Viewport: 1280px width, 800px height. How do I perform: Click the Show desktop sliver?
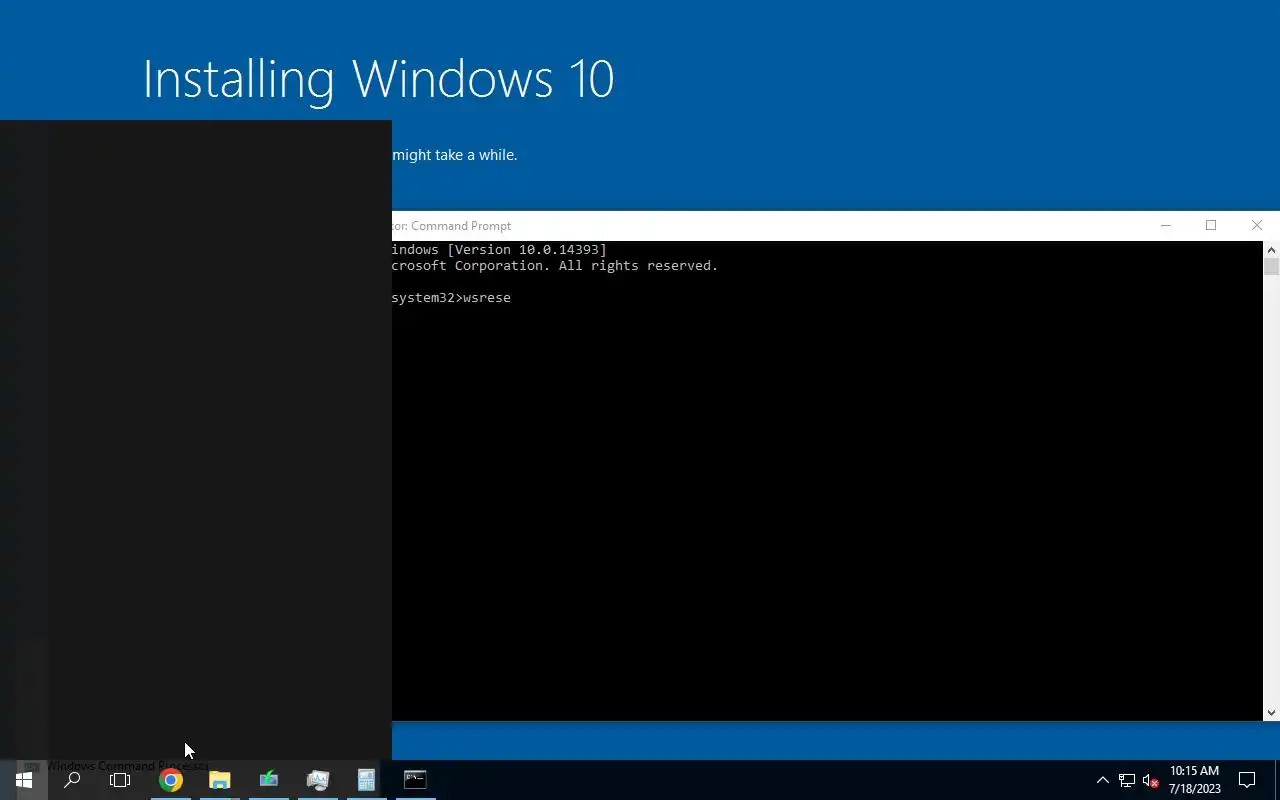pyautogui.click(x=1277, y=780)
